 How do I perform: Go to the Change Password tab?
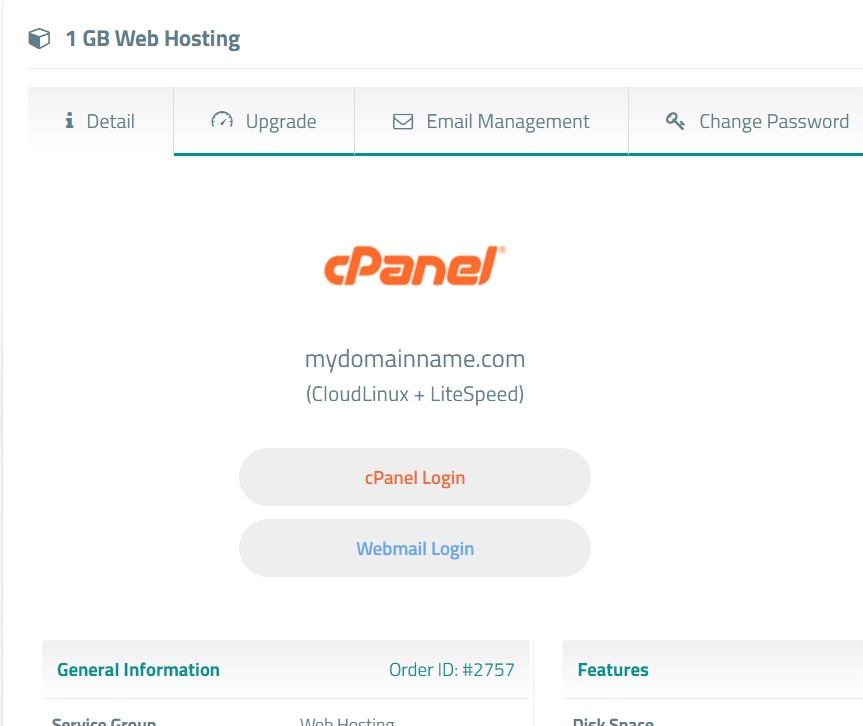[x=746, y=121]
